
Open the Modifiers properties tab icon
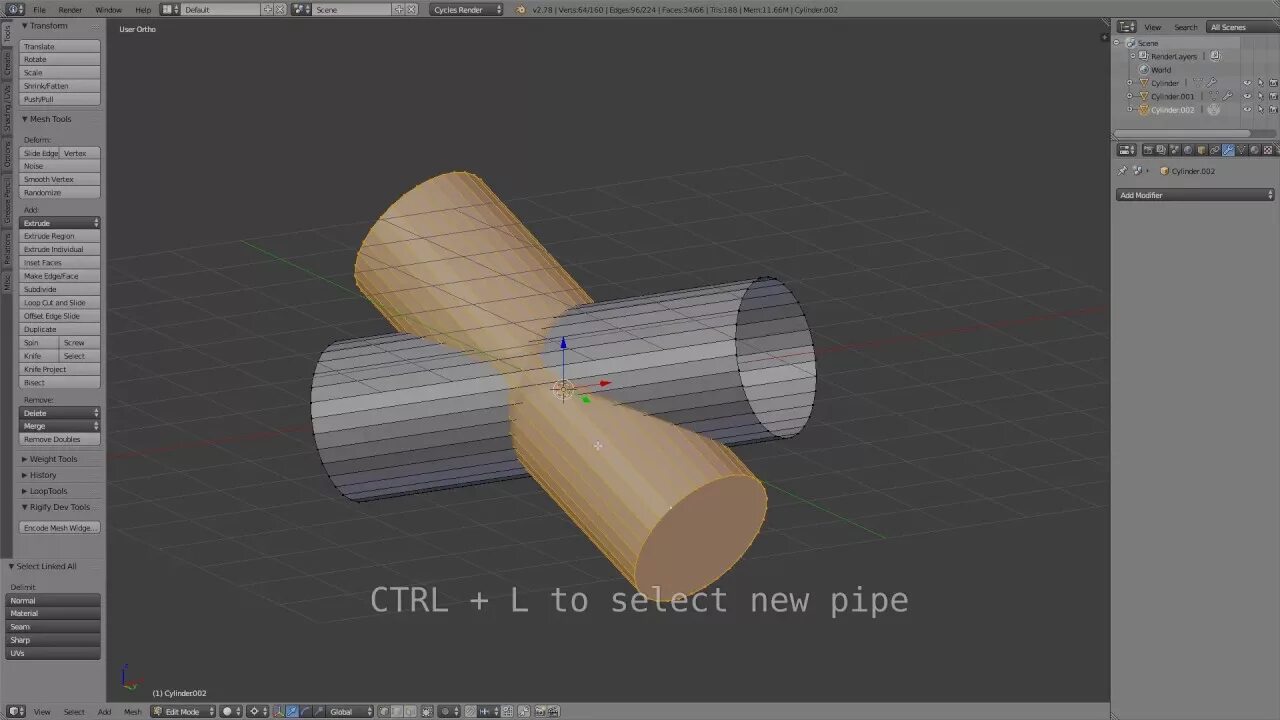(1228, 150)
